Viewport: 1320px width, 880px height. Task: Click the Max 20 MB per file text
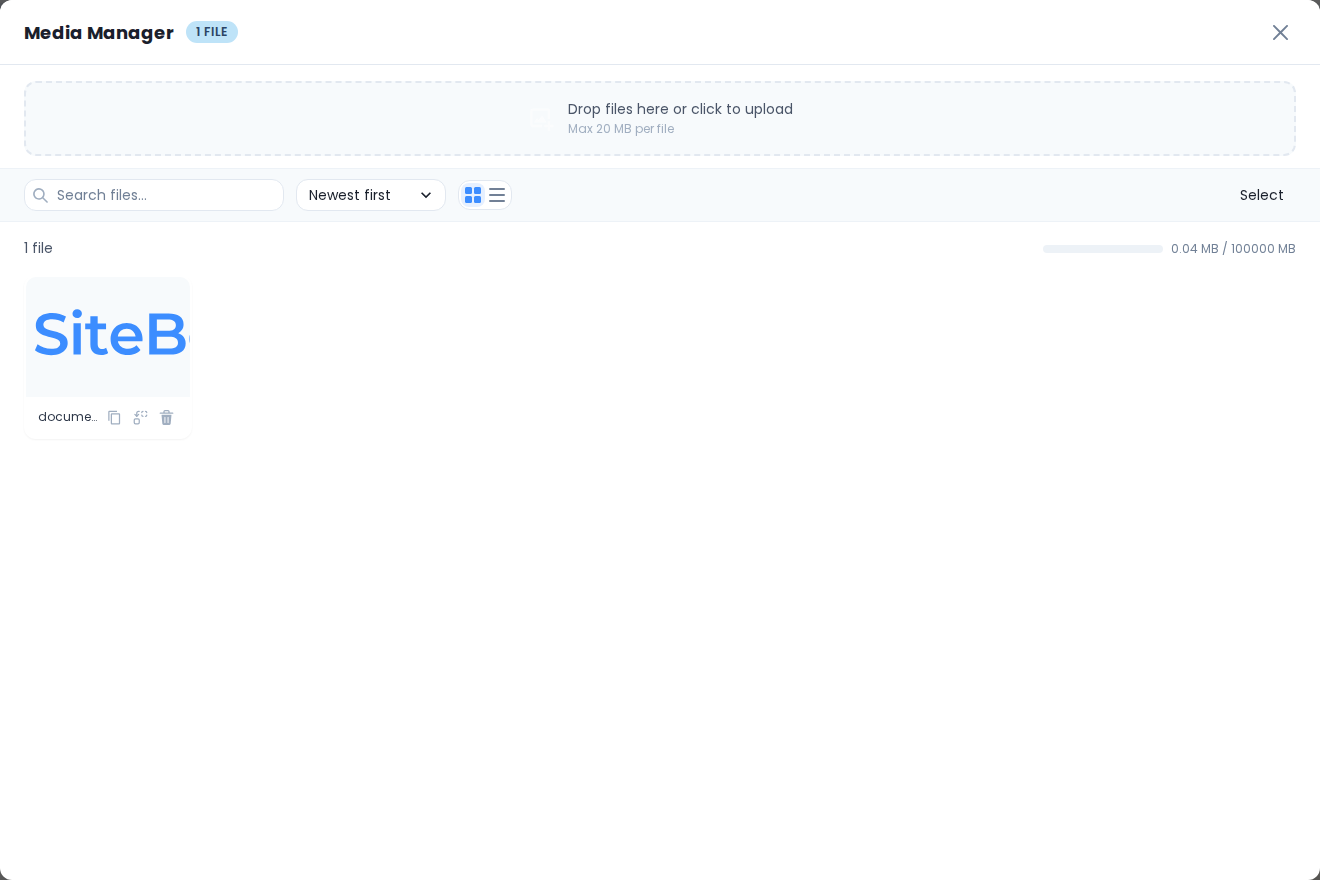621,129
